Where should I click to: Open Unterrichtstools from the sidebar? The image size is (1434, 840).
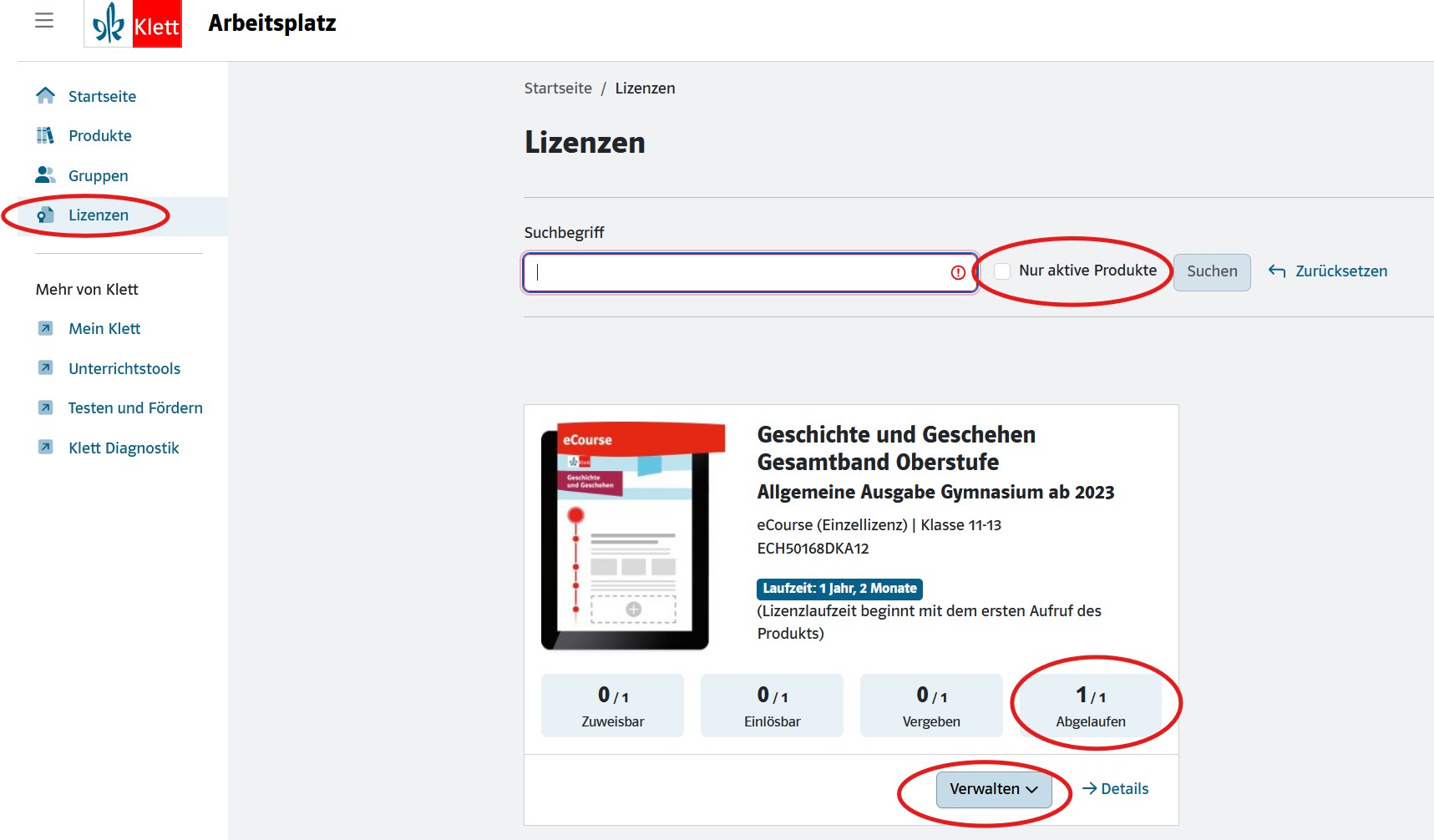[x=124, y=368]
